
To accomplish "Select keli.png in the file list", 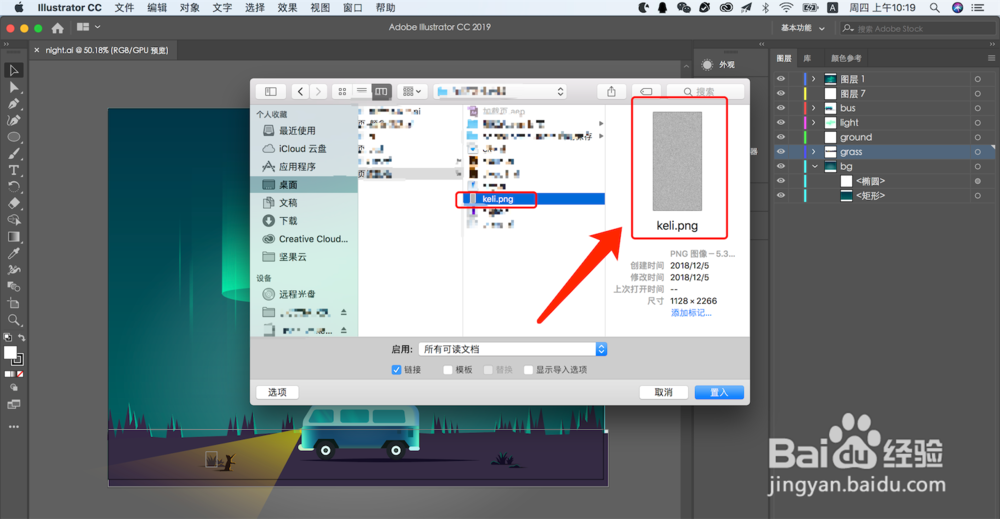I will tap(533, 199).
